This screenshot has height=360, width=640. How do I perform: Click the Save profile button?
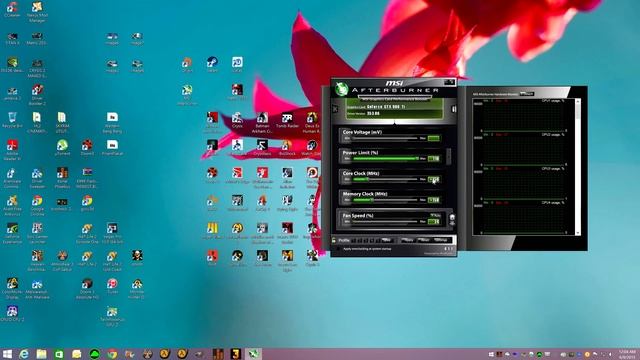tap(387, 240)
